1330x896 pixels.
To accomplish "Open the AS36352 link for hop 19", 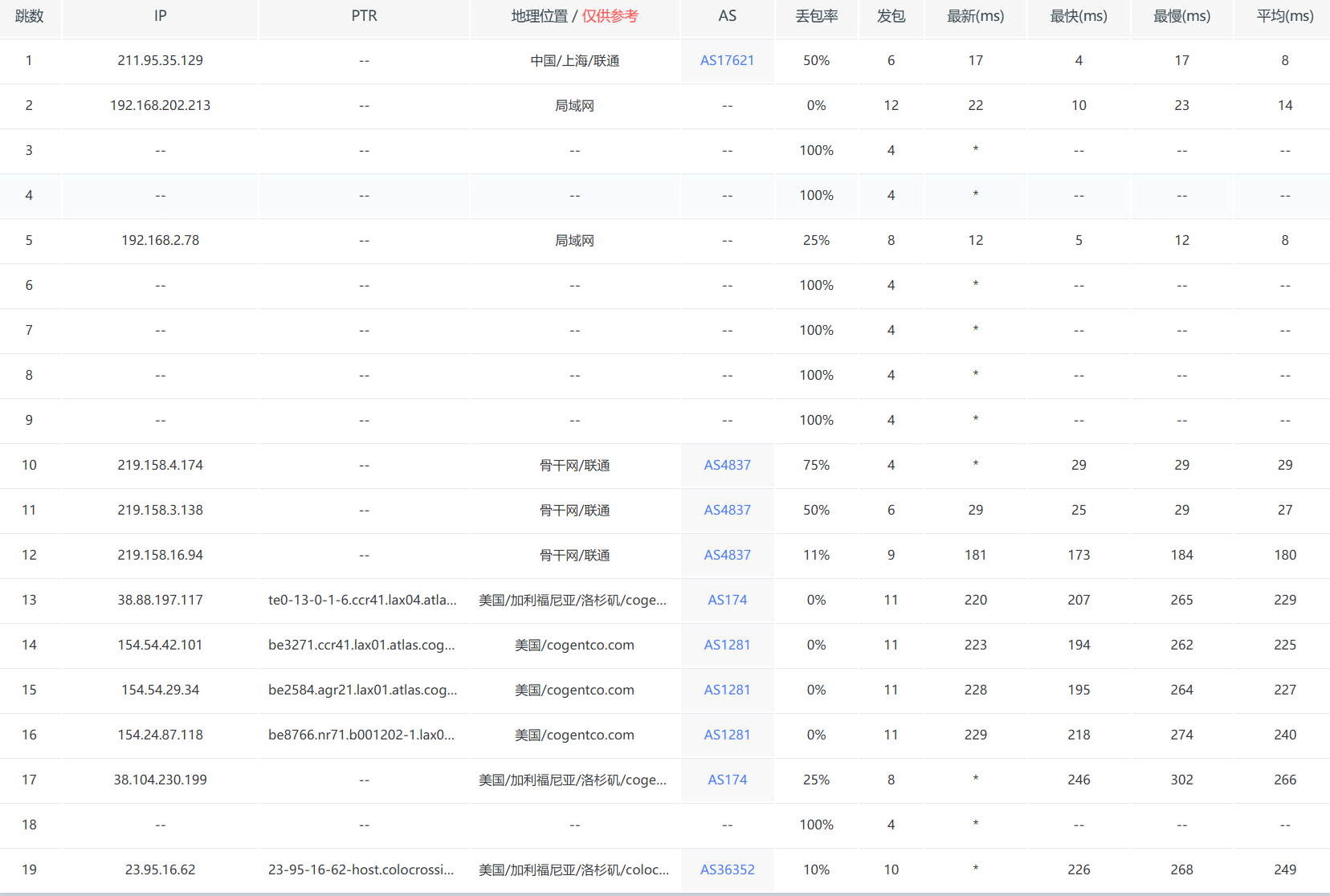I will [727, 870].
